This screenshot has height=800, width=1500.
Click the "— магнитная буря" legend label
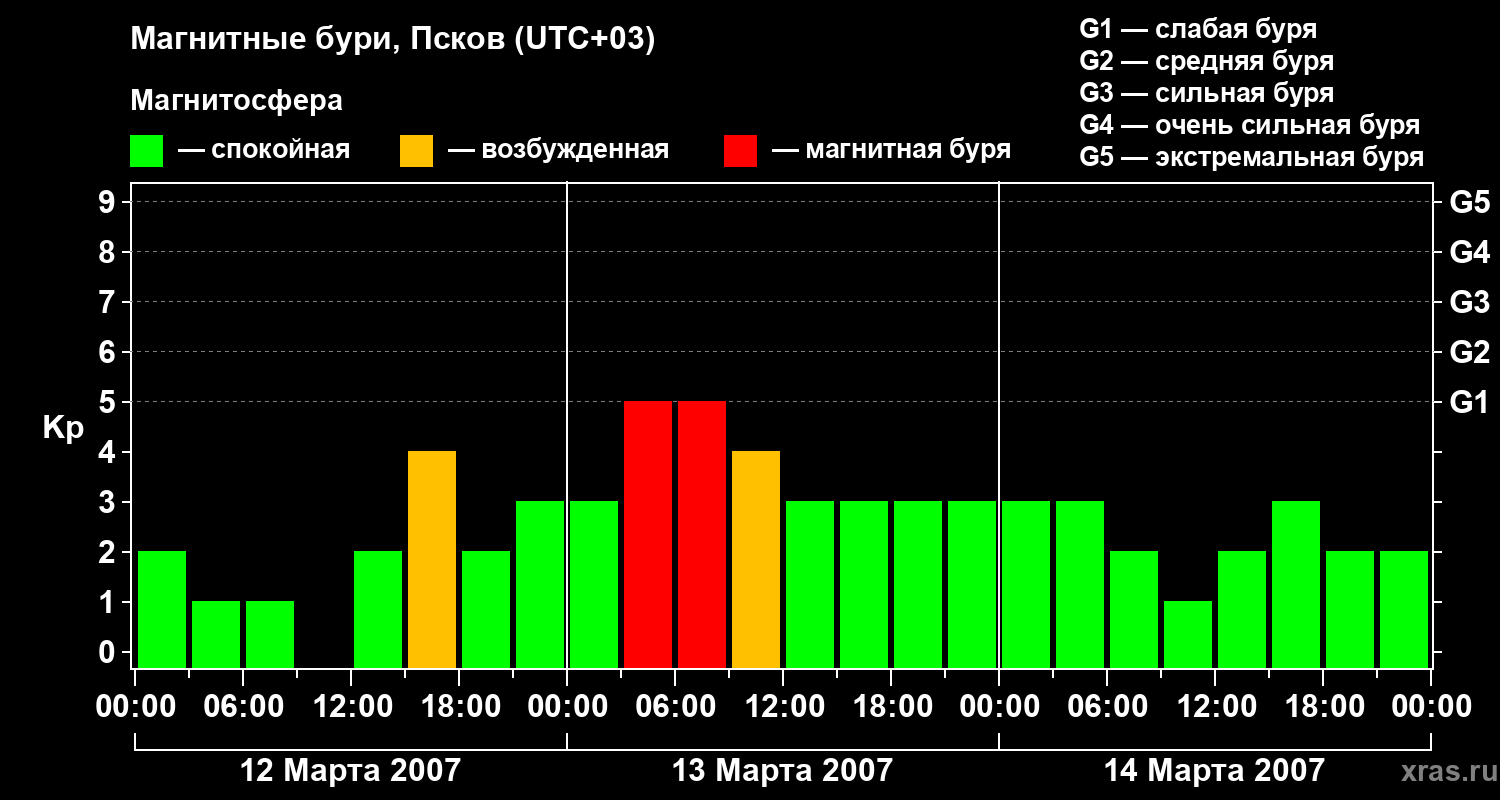click(x=892, y=150)
